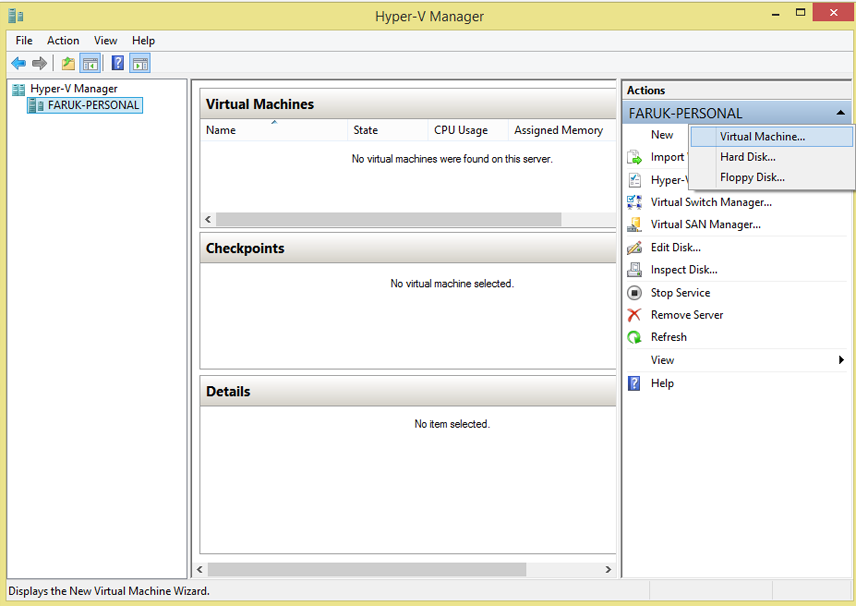Screen dimensions: 856x606
Task: Click the Hyper-V Manager title bar app icon
Action: pos(16,16)
